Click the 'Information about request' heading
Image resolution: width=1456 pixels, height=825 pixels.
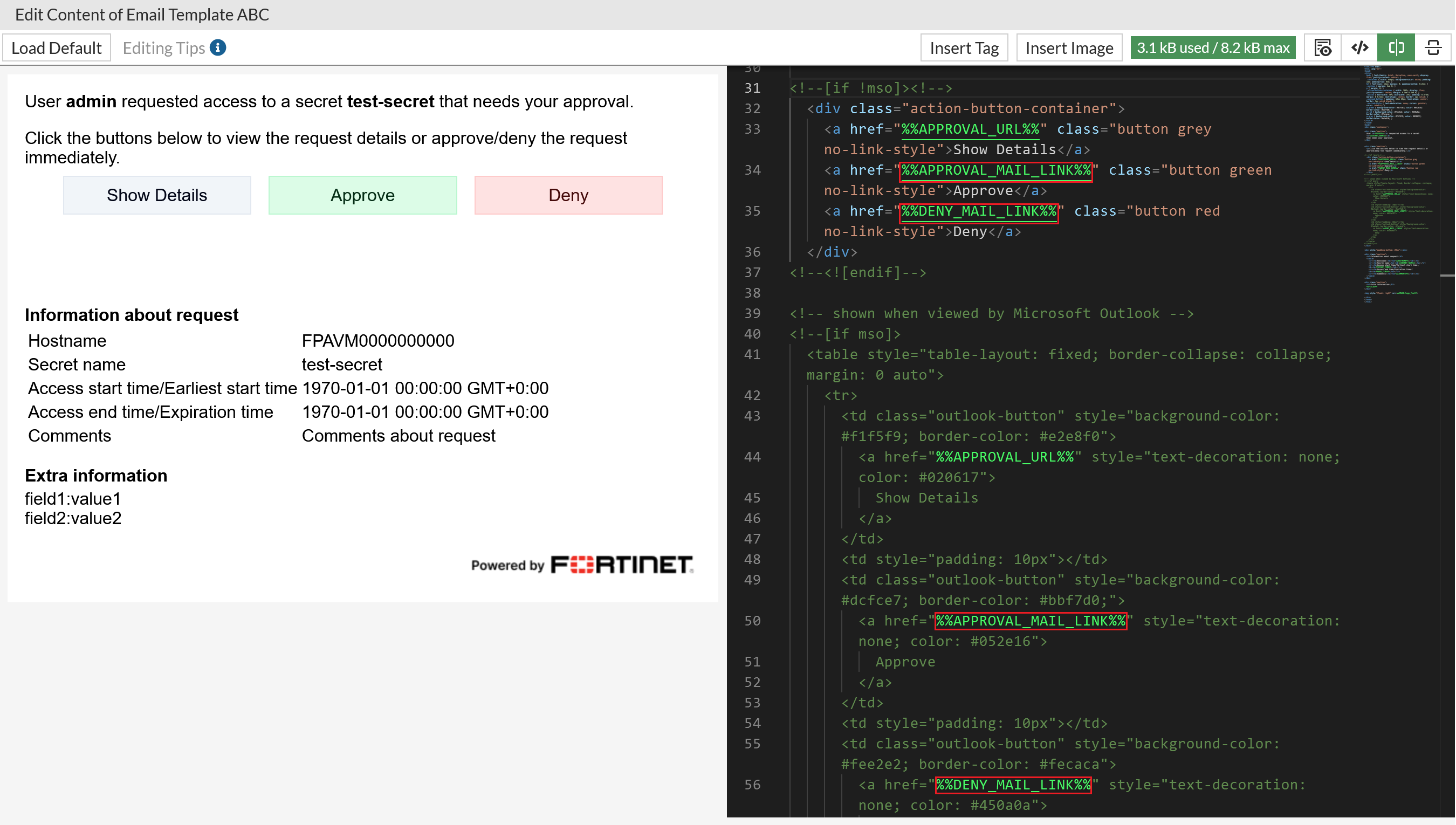[132, 314]
